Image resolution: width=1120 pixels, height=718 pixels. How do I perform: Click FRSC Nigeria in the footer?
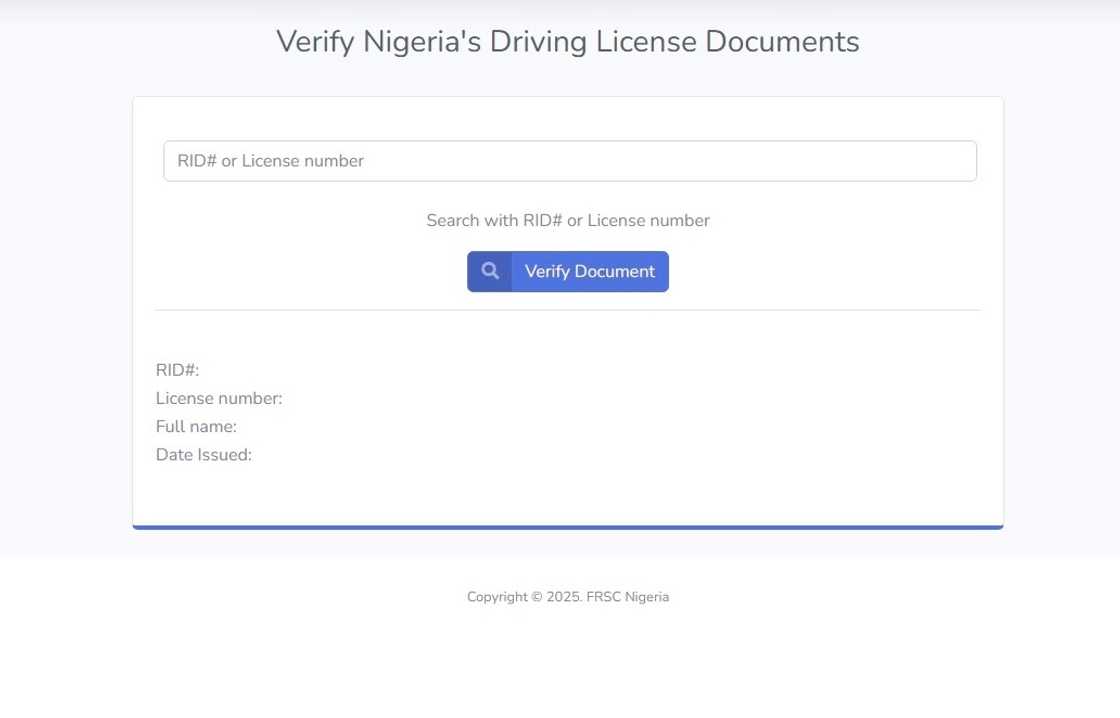click(x=628, y=597)
